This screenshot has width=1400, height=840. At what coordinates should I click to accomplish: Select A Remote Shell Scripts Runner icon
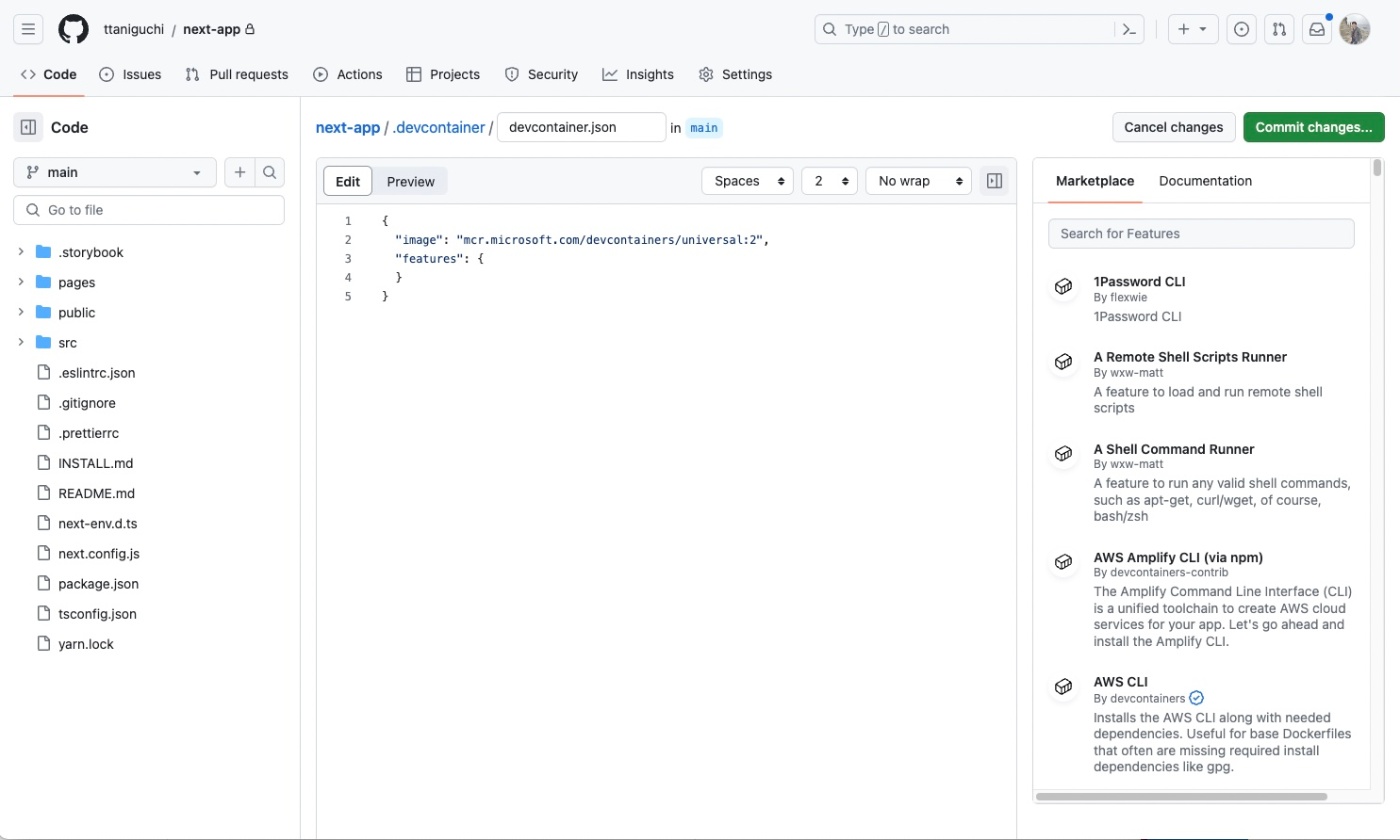[1063, 362]
